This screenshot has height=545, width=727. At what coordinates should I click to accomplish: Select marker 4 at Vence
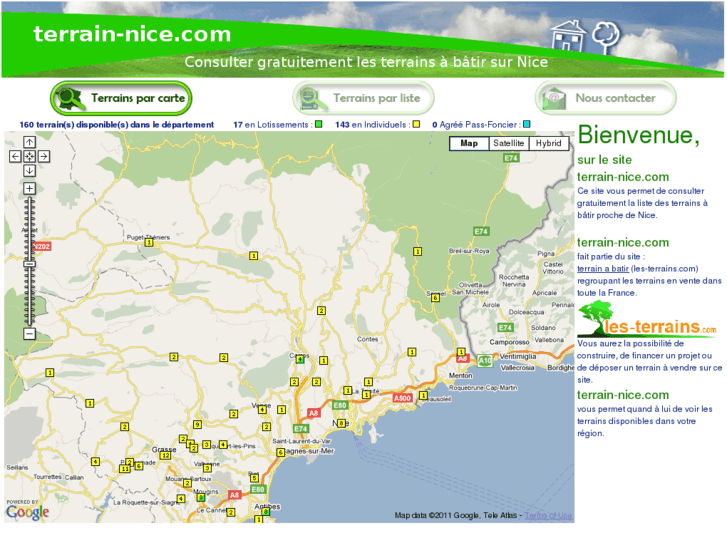tap(262, 410)
